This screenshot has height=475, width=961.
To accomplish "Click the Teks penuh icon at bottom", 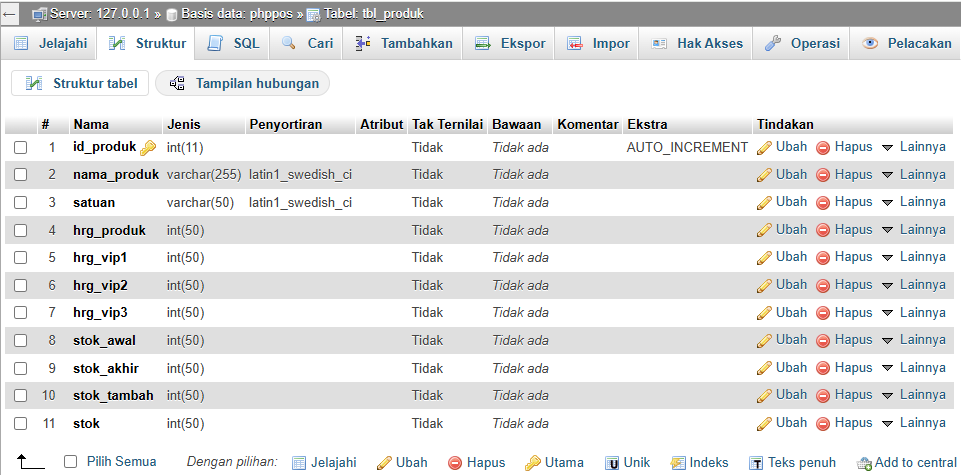I will coord(757,463).
